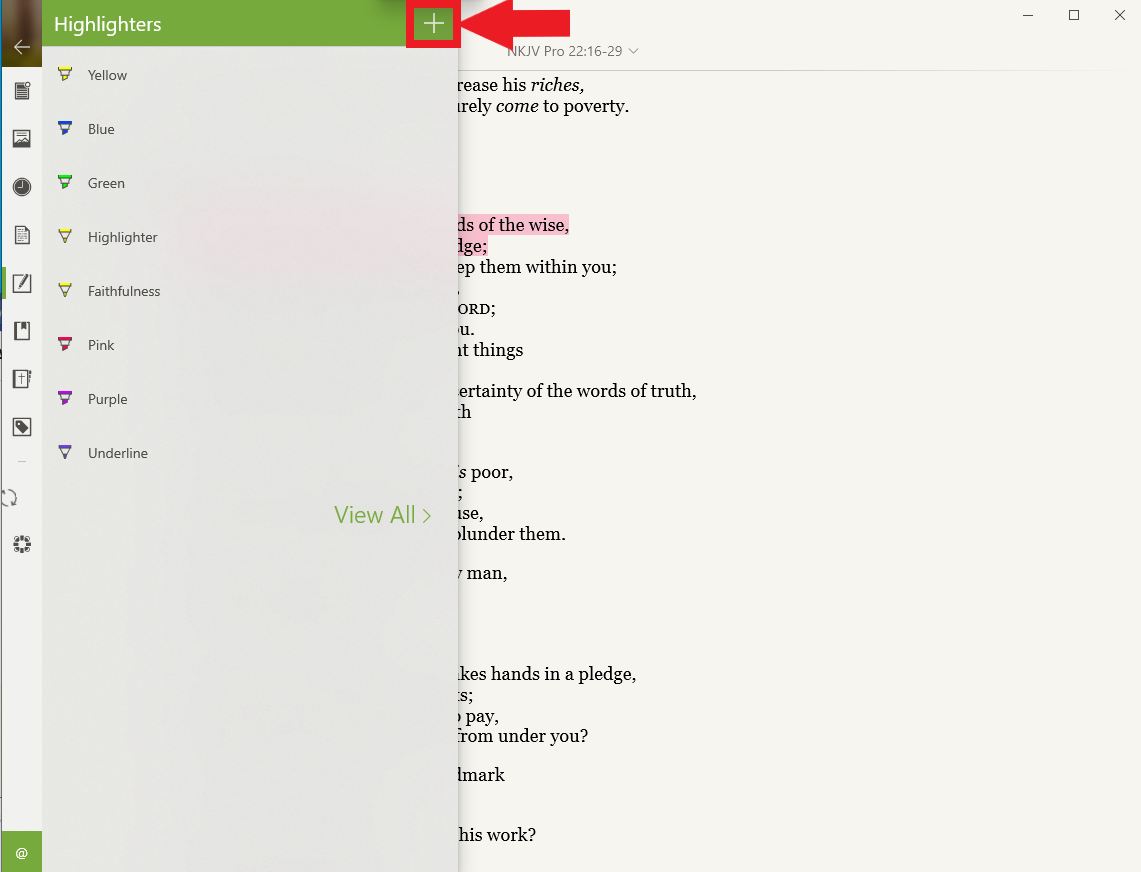Pick the Pink highlighter color

[x=101, y=345]
